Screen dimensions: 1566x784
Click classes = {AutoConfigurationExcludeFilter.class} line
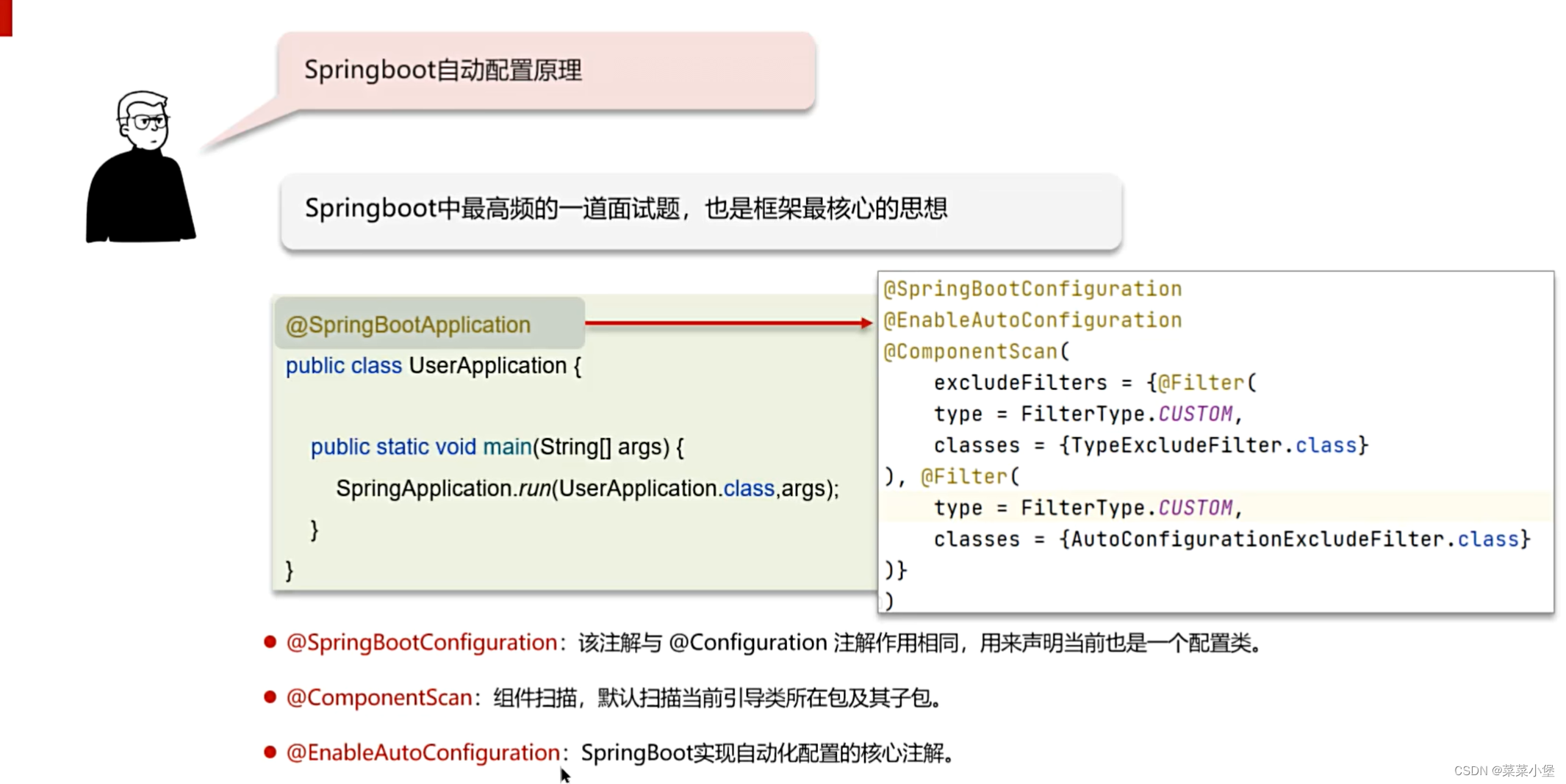1232,539
